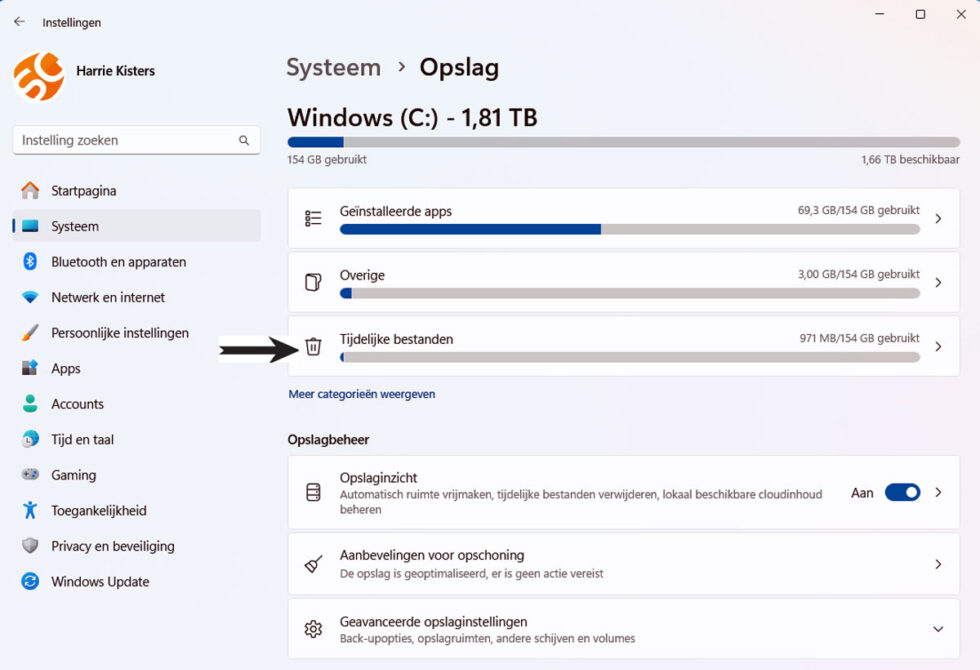Open Tijd en taal settings
The image size is (980, 670).
(85, 439)
